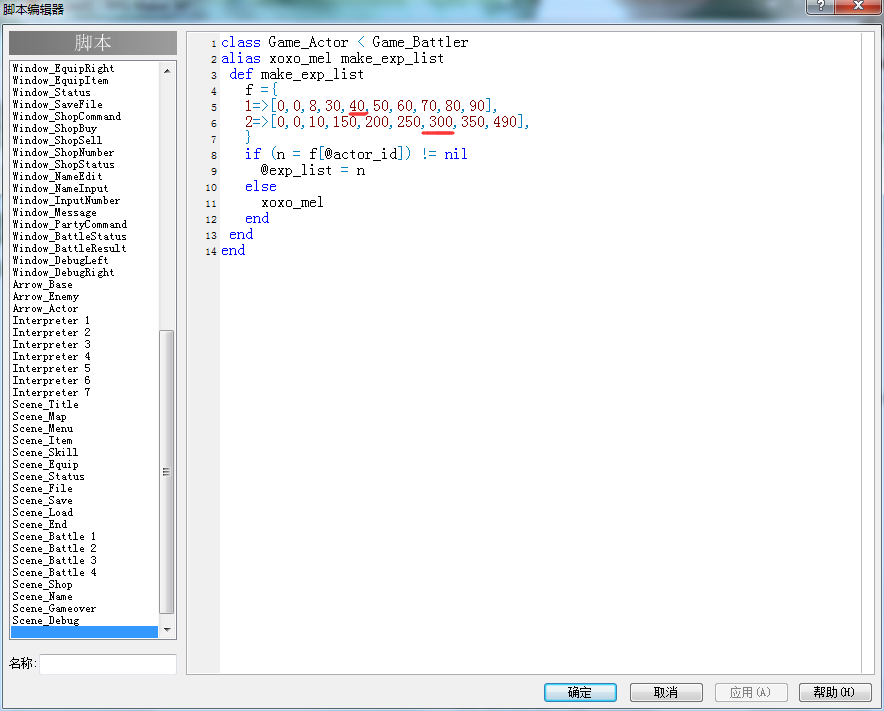Click the script list scroll down arrow
Screen dimensions: 884x711
(167, 629)
